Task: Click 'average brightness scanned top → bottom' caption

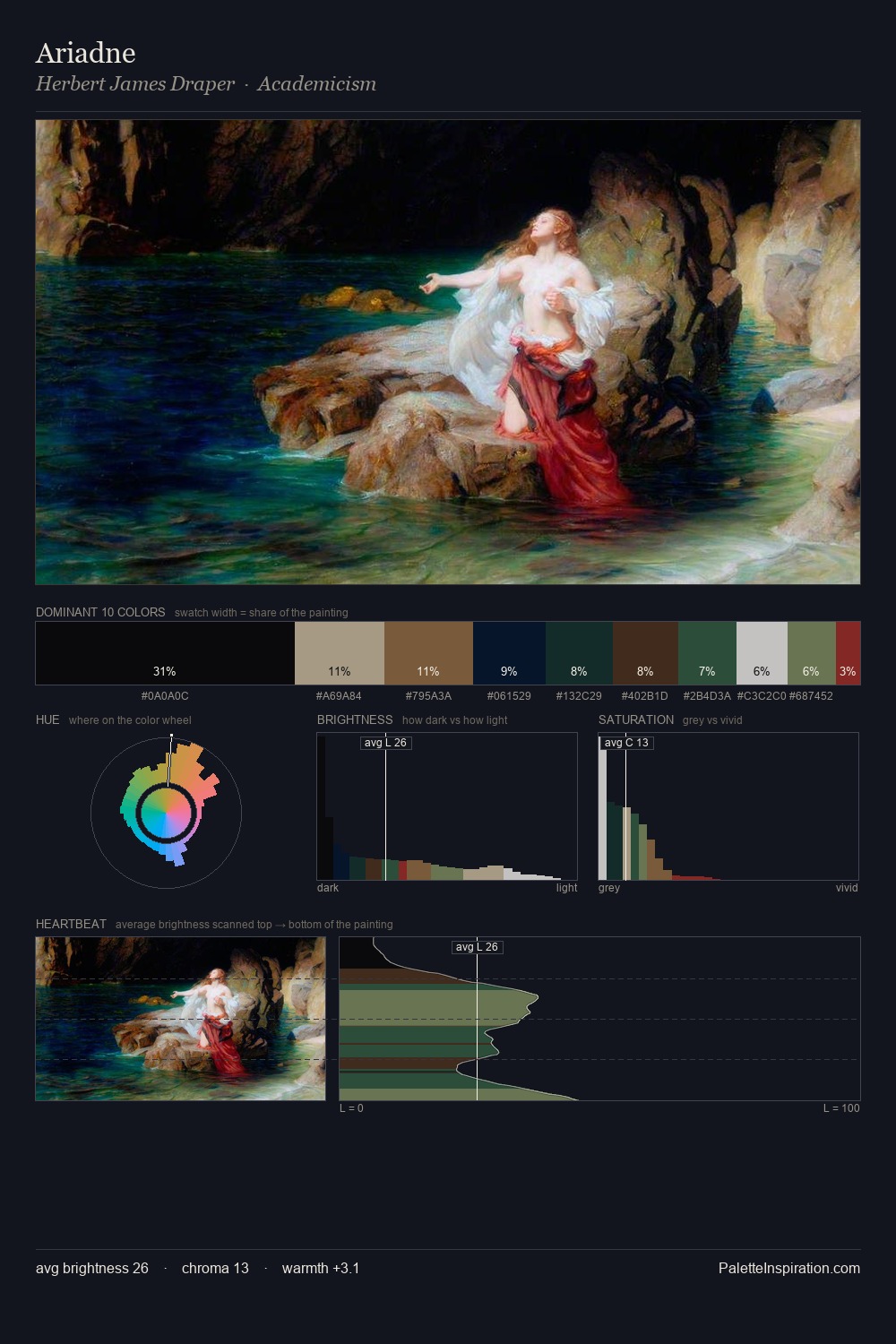Action: pyautogui.click(x=254, y=925)
